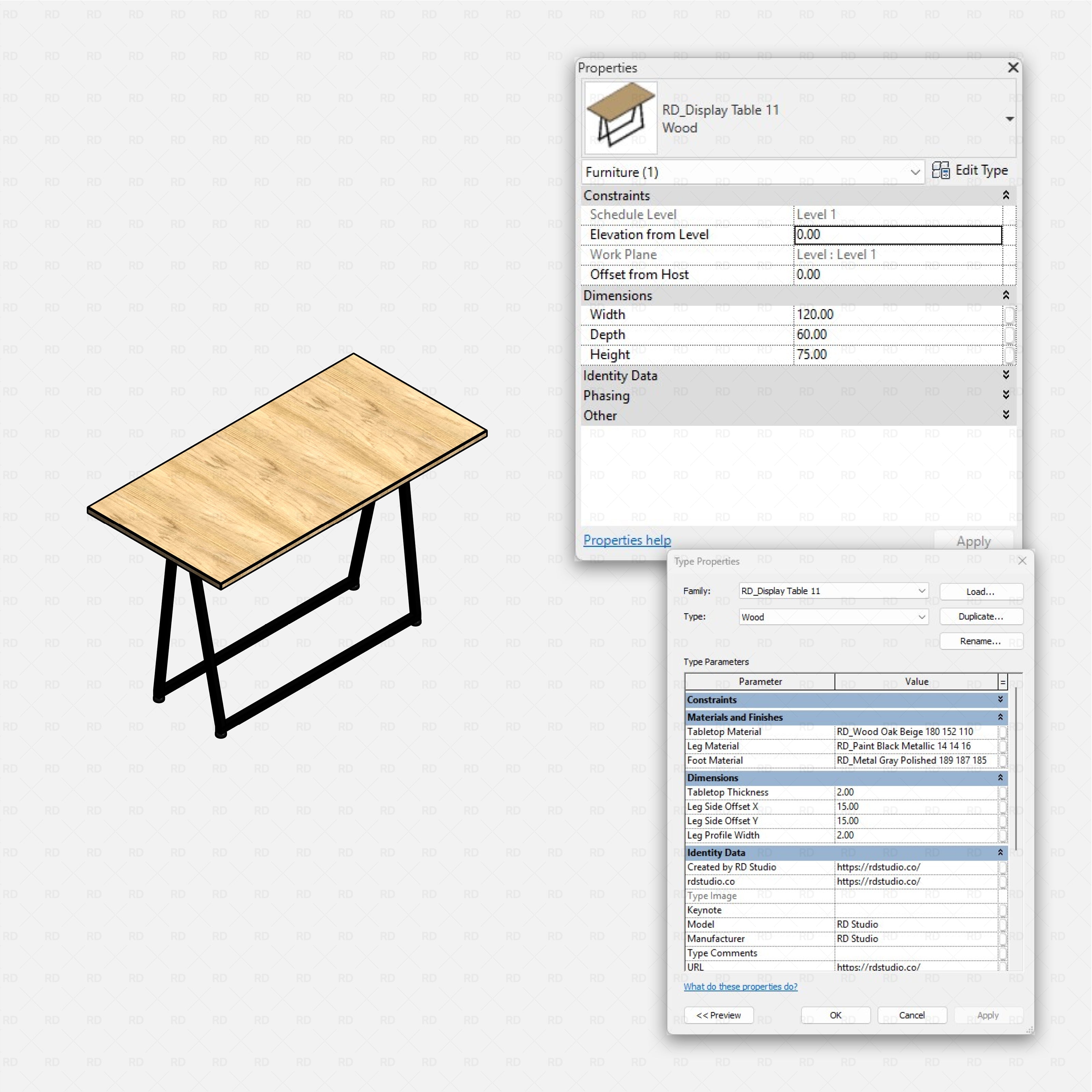The image size is (1092, 1092).
Task: Click associate button for the Keynote row
Action: [1003, 910]
